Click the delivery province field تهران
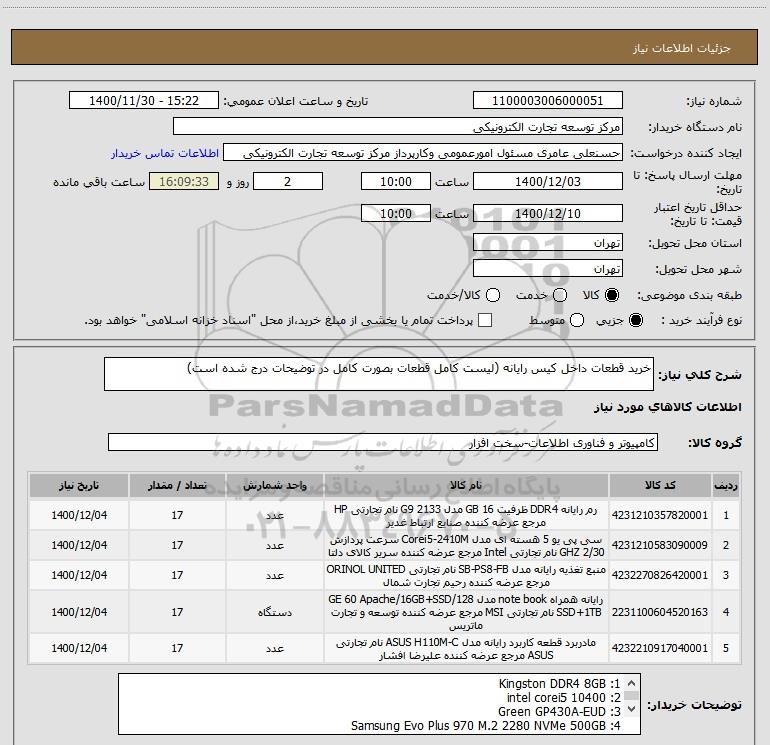770x745 pixels. (x=548, y=243)
